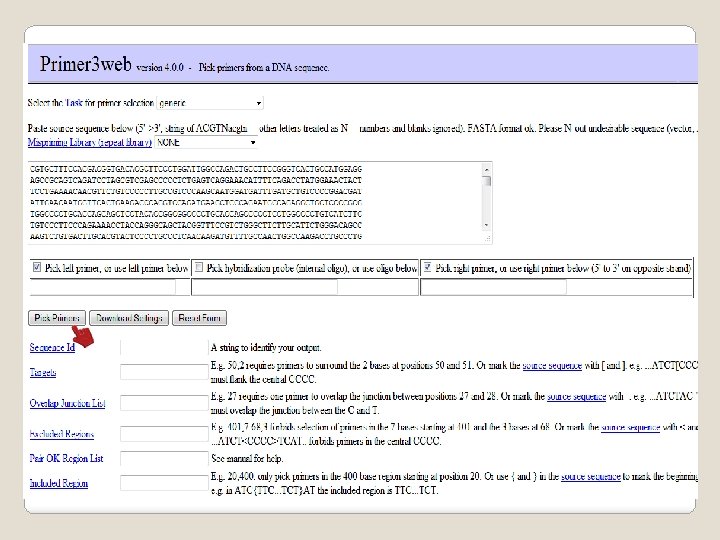The width and height of the screenshot is (720, 540).
Task: Click the Pair OK Region List input field
Action: (164, 458)
